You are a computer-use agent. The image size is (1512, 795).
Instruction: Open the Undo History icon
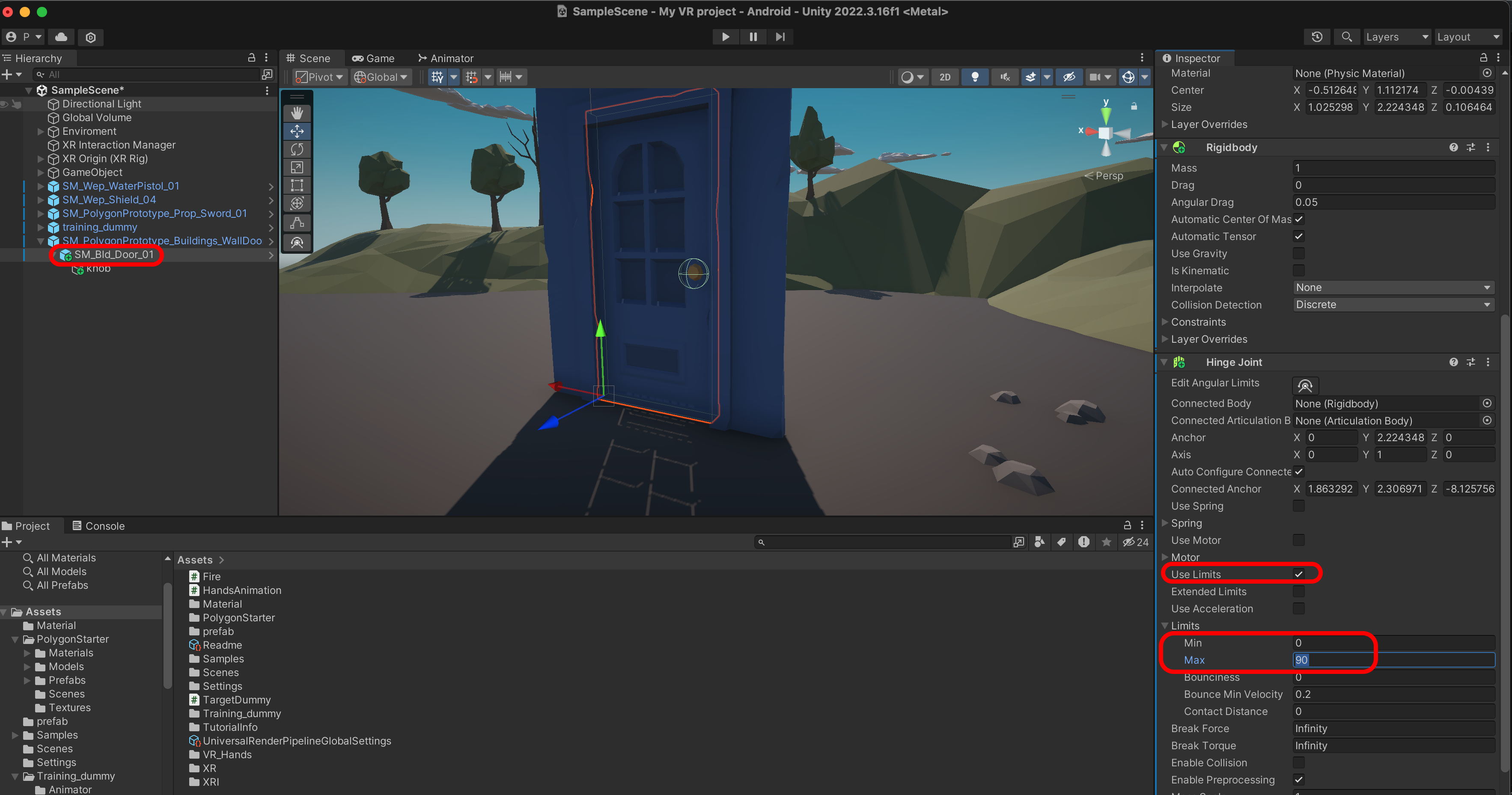(1316, 36)
